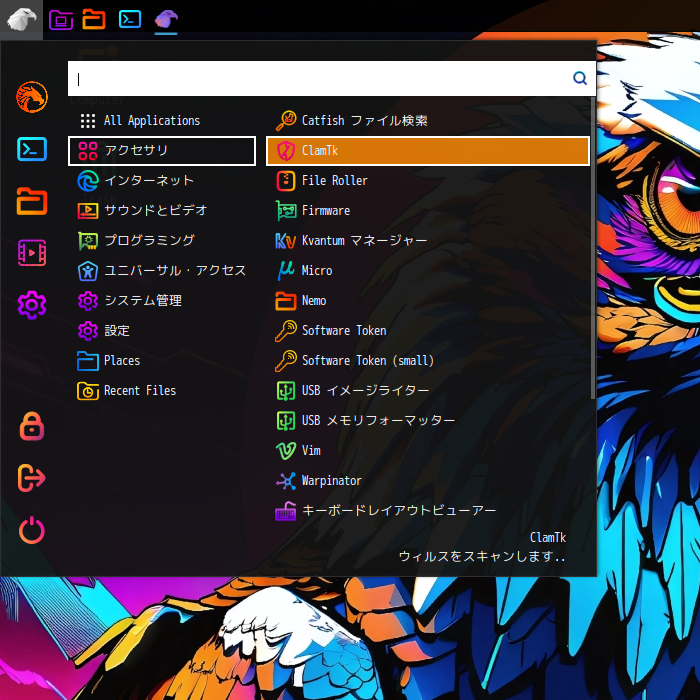Log out using the exit arrow icon
700x700 pixels.
click(x=32, y=478)
